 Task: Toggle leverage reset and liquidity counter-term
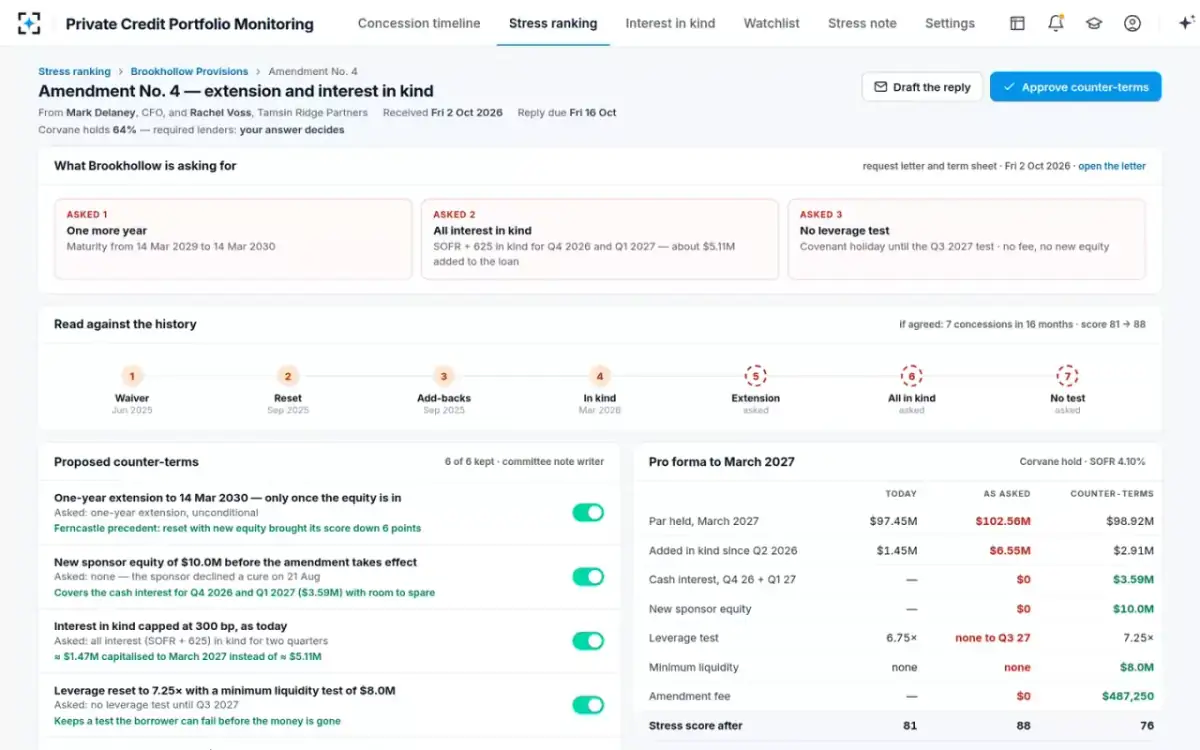pos(588,705)
